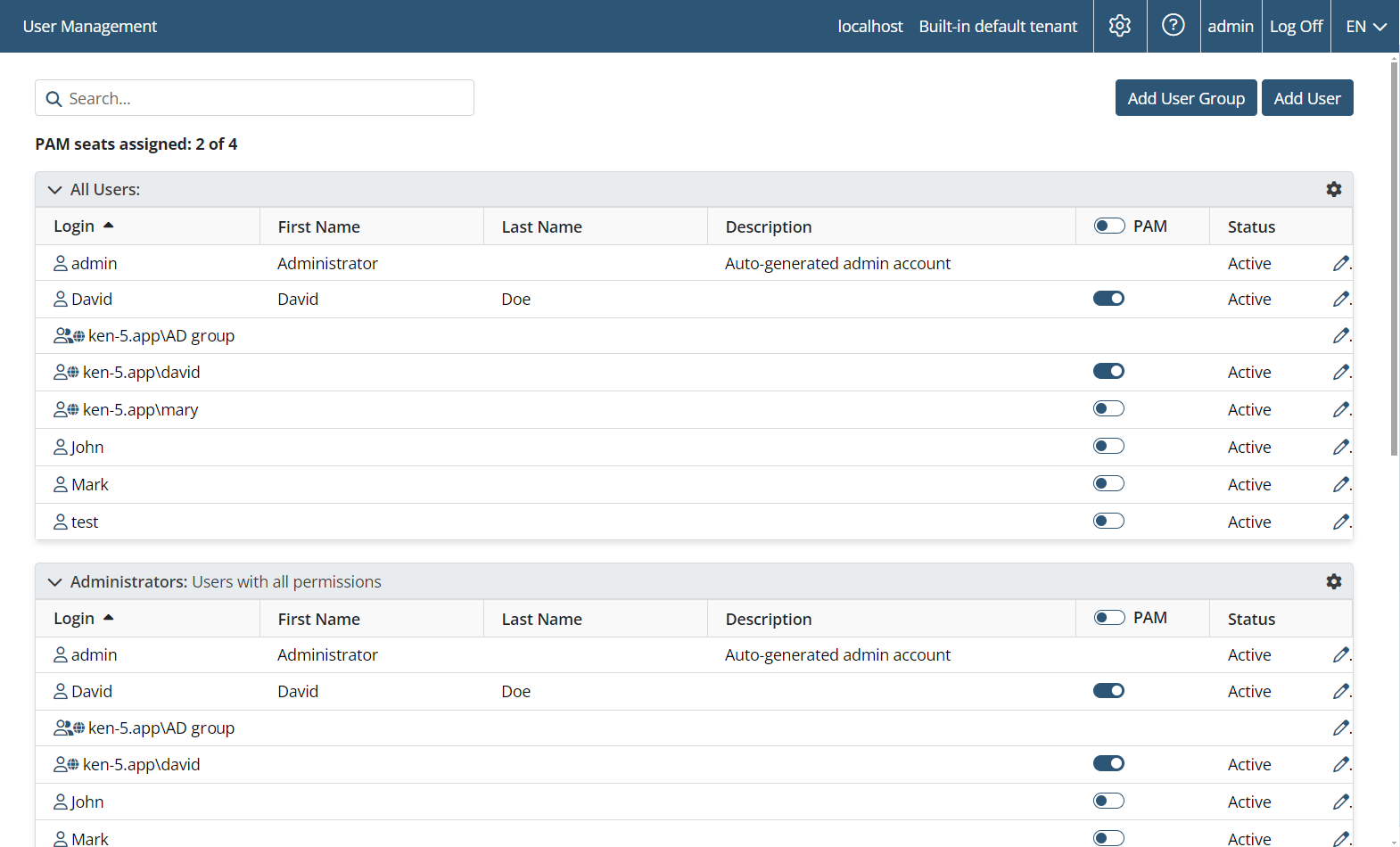Edit the test user with pencil icon
Screen dimensions: 1400x847
pos(1340,522)
